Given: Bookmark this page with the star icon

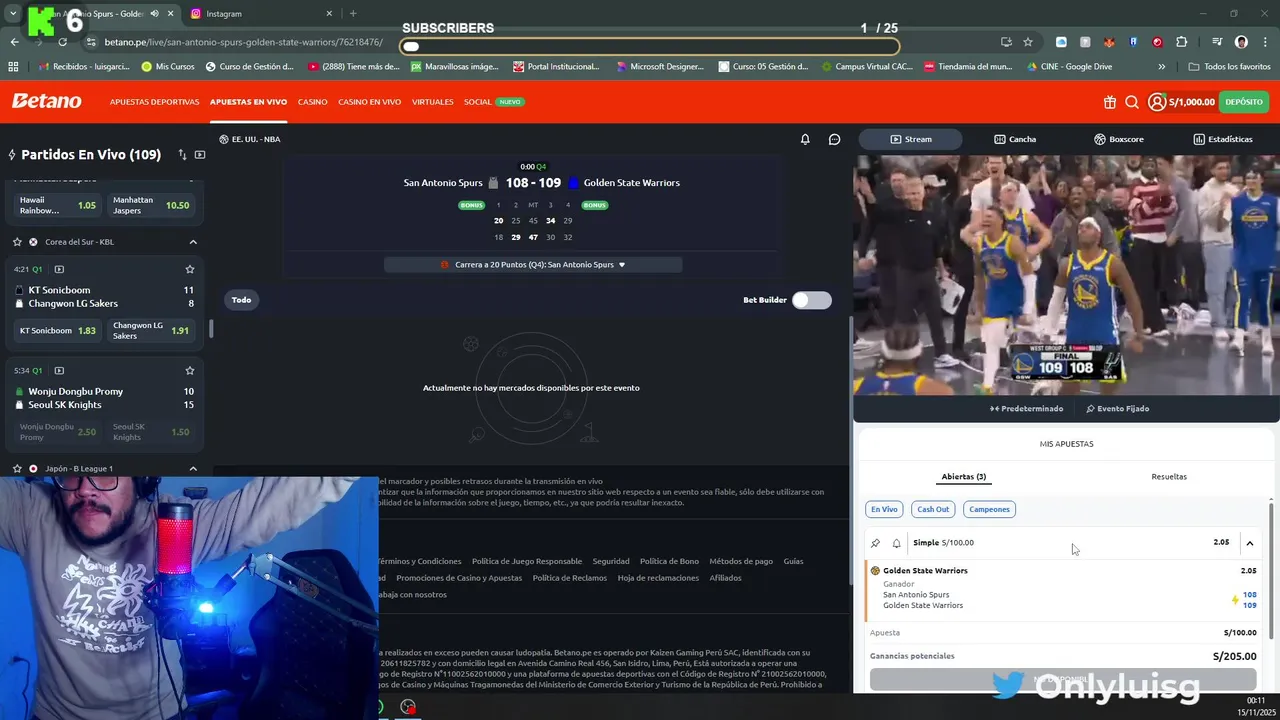Looking at the screenshot, I should click(x=1028, y=42).
